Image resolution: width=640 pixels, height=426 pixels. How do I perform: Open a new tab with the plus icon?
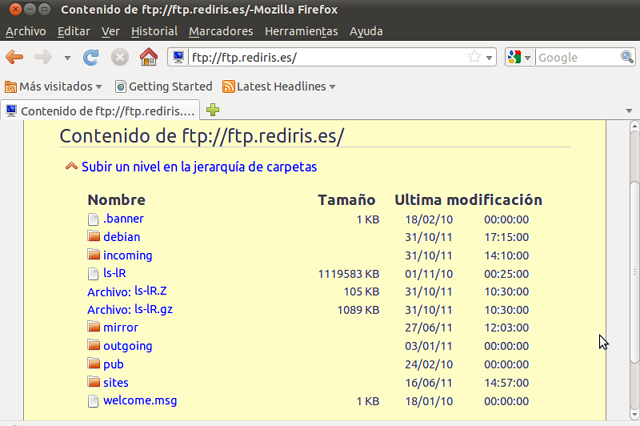coord(213,110)
